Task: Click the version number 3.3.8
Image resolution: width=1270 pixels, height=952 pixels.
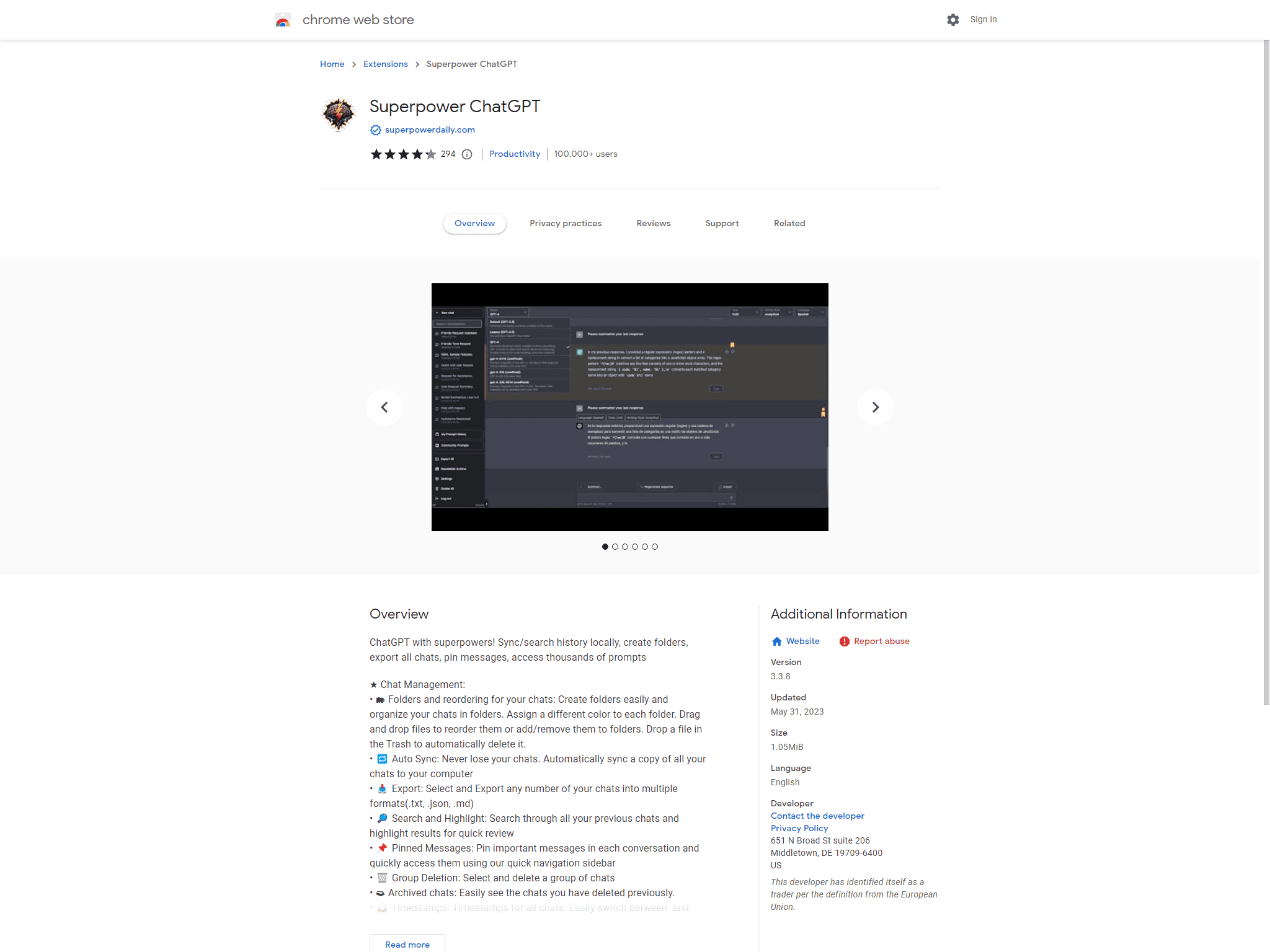Action: pyautogui.click(x=781, y=677)
